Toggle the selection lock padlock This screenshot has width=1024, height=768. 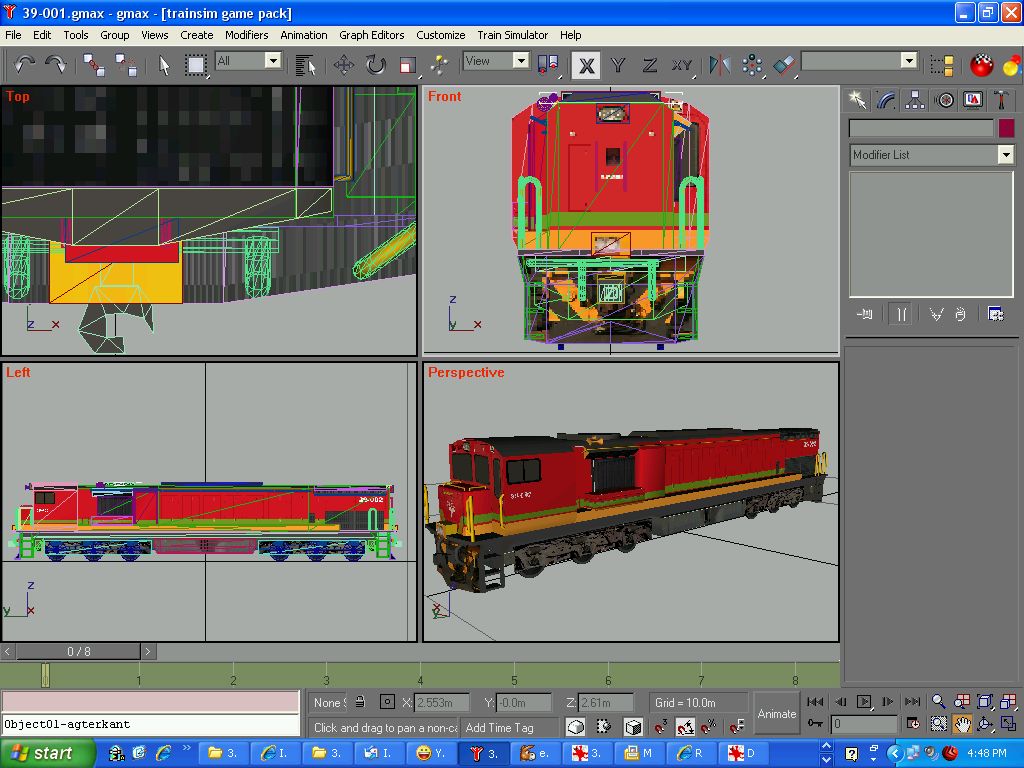point(360,702)
